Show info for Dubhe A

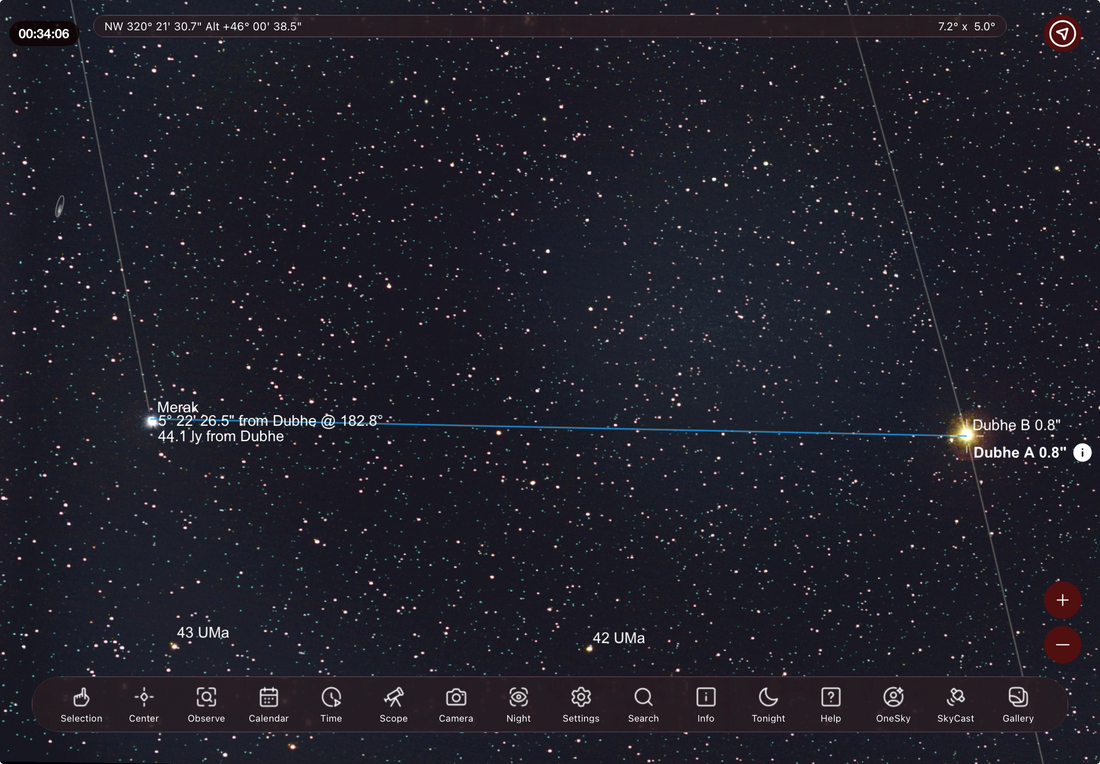tap(1082, 453)
